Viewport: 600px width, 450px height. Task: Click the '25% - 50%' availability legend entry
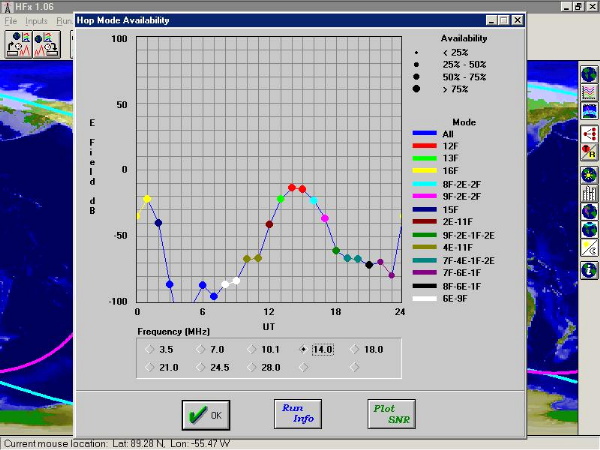(465, 65)
